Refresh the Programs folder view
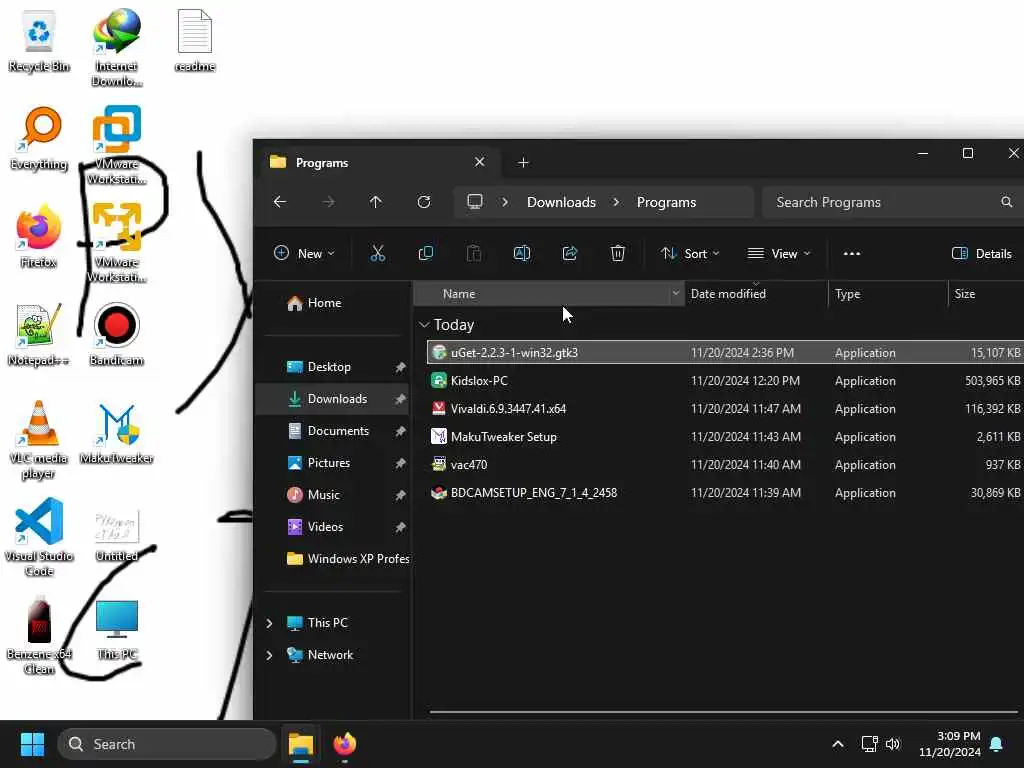The width and height of the screenshot is (1024, 768). pyautogui.click(x=424, y=202)
